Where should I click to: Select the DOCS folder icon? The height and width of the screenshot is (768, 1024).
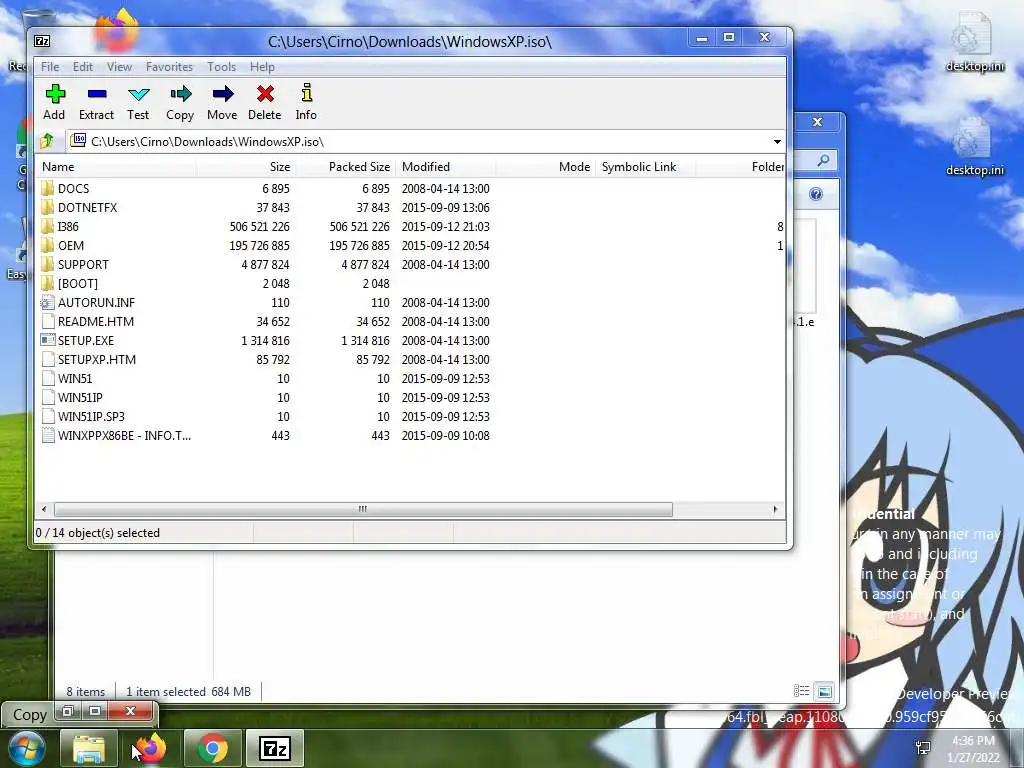pos(47,189)
